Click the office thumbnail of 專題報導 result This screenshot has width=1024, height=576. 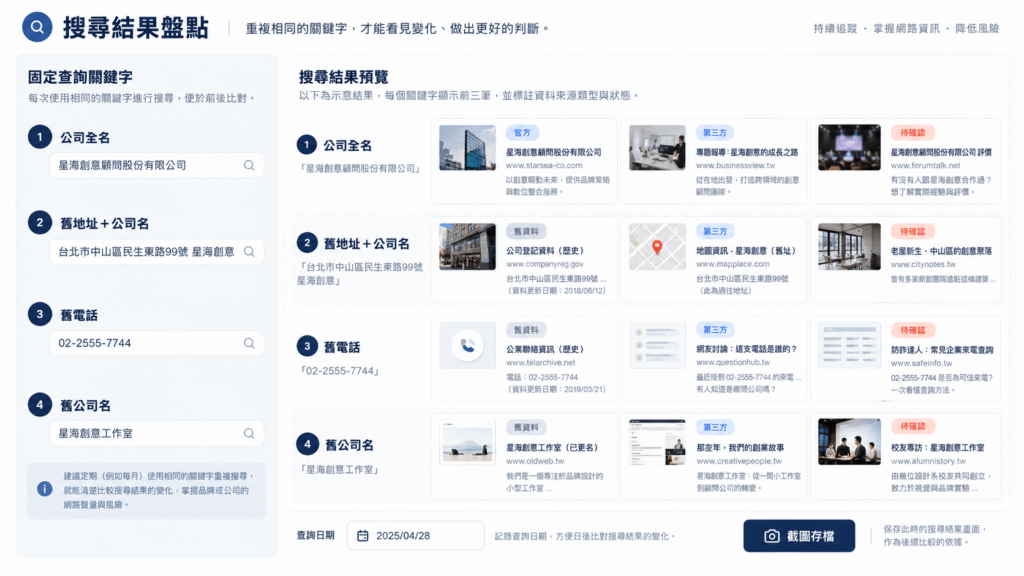pos(657,148)
